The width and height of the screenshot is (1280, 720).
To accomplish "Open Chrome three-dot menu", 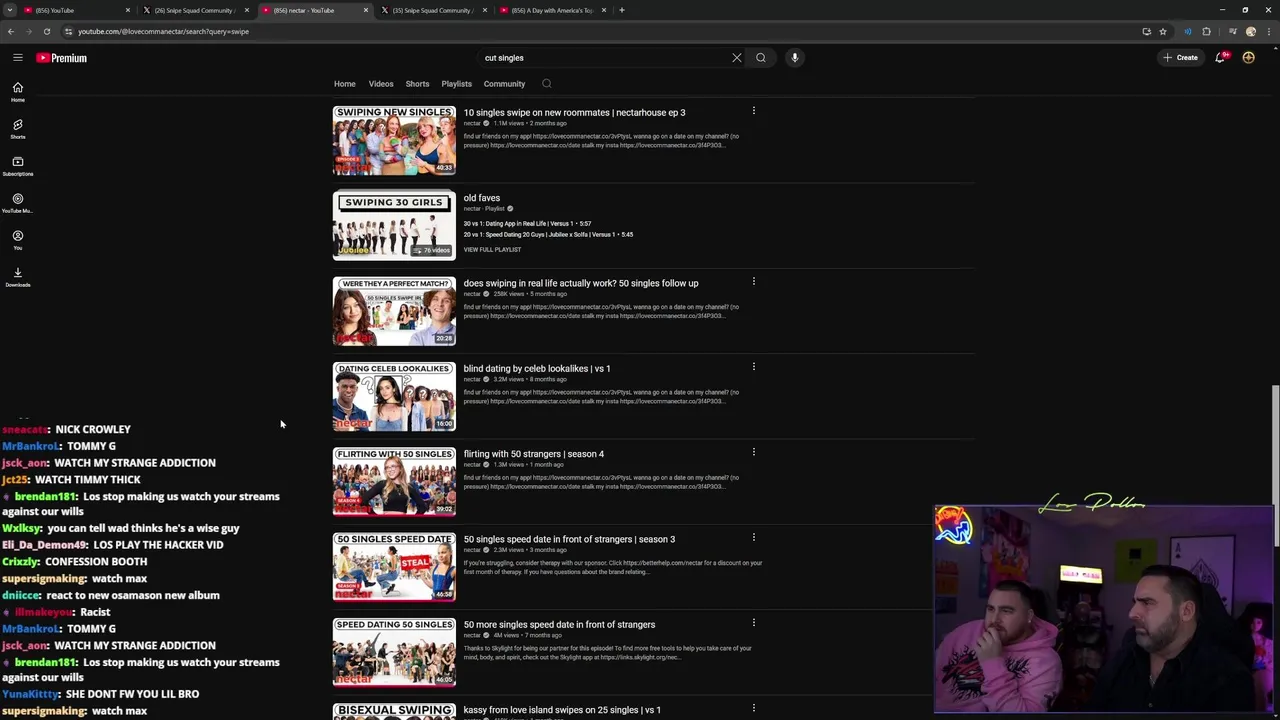I will pyautogui.click(x=1269, y=31).
